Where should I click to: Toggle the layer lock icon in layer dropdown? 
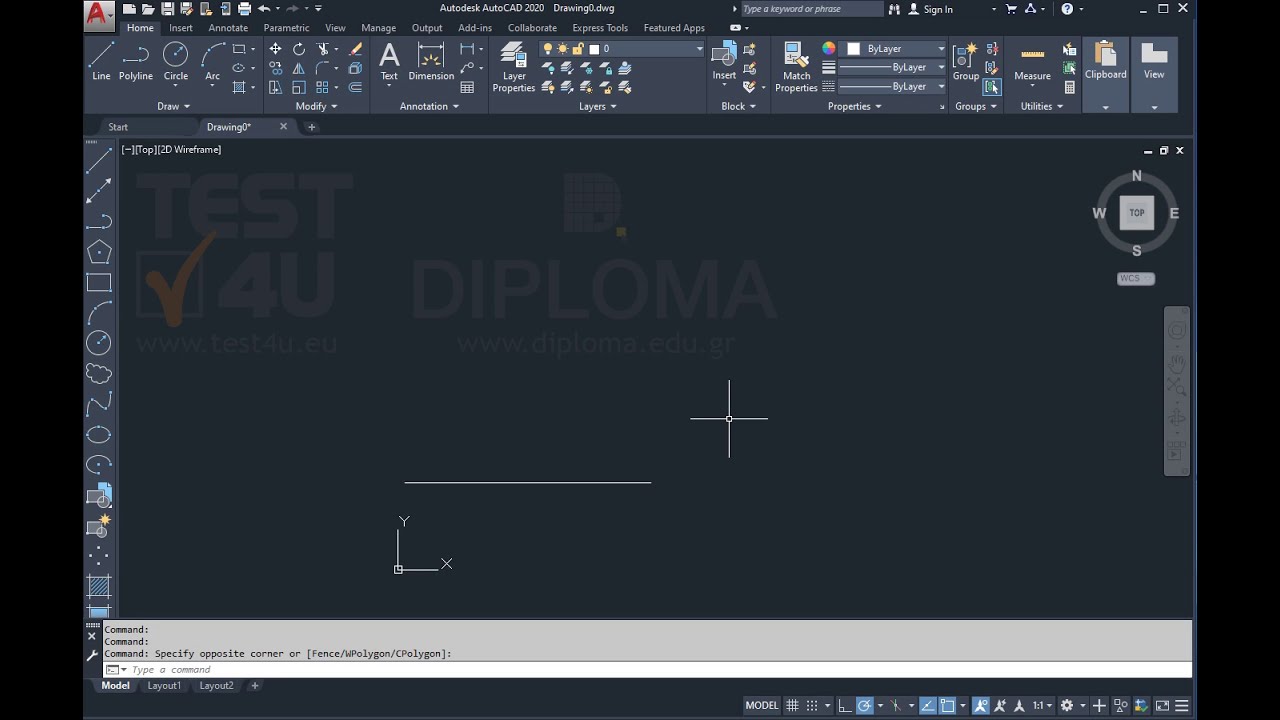click(578, 49)
